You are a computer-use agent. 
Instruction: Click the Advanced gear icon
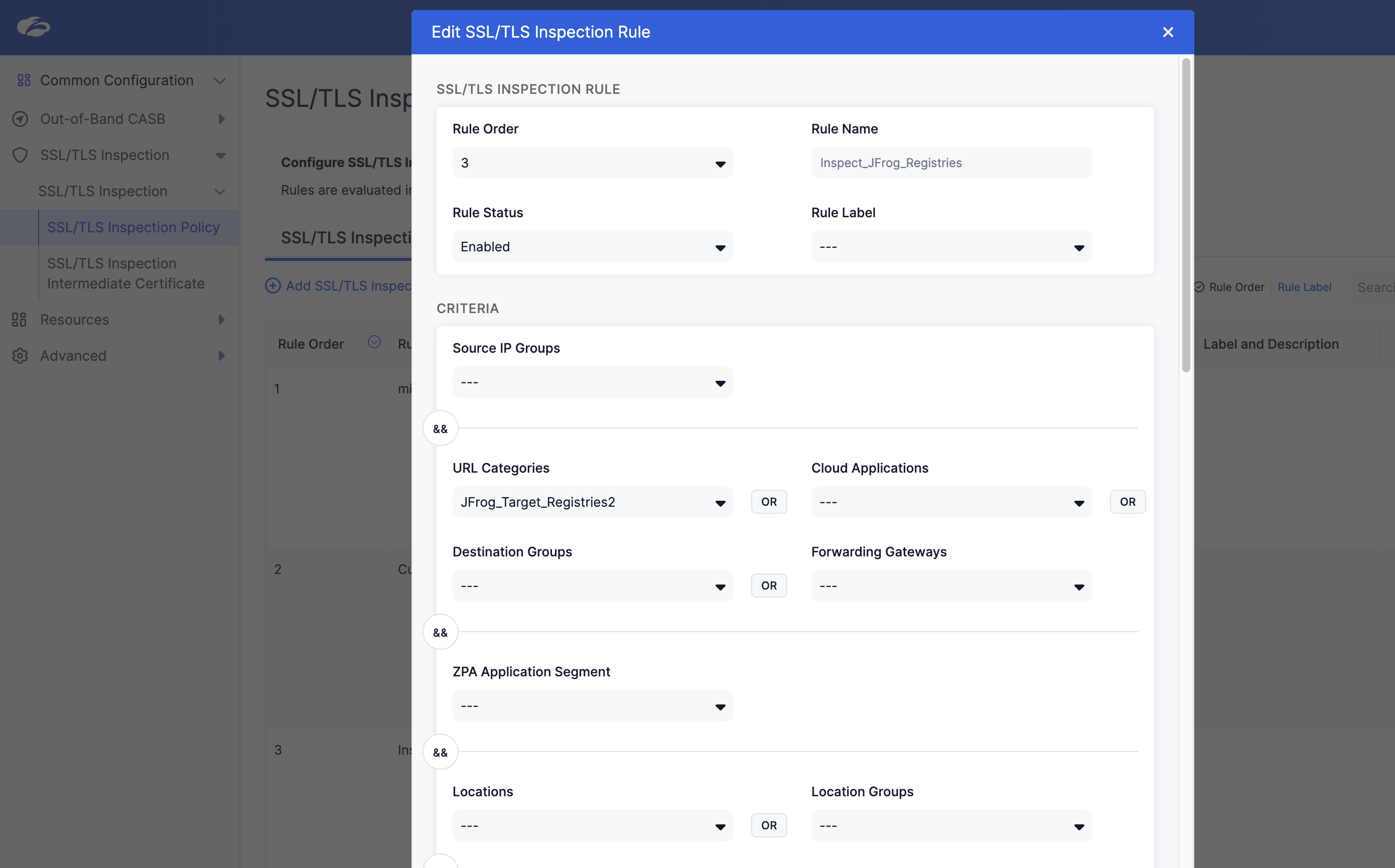click(x=20, y=356)
